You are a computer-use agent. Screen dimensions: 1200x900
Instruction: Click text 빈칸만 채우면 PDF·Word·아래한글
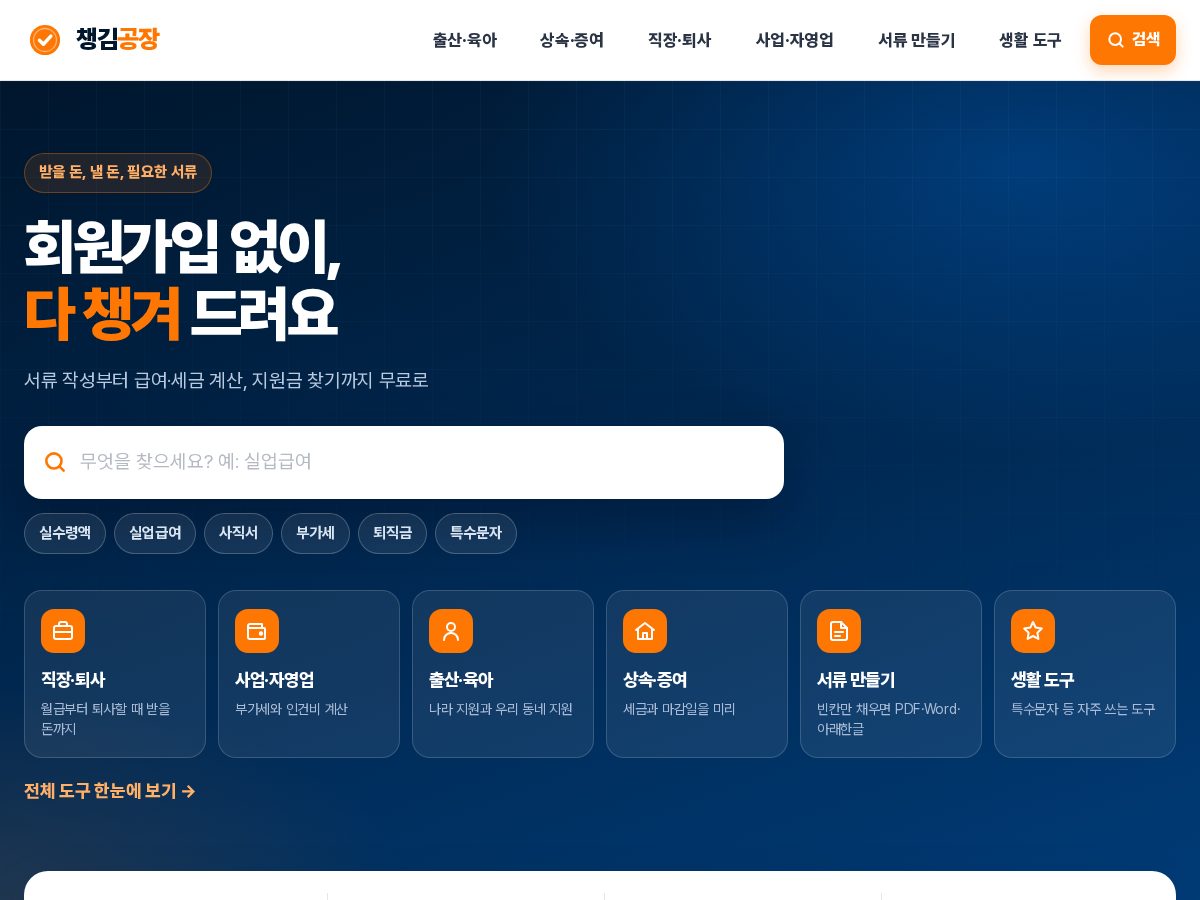point(889,719)
